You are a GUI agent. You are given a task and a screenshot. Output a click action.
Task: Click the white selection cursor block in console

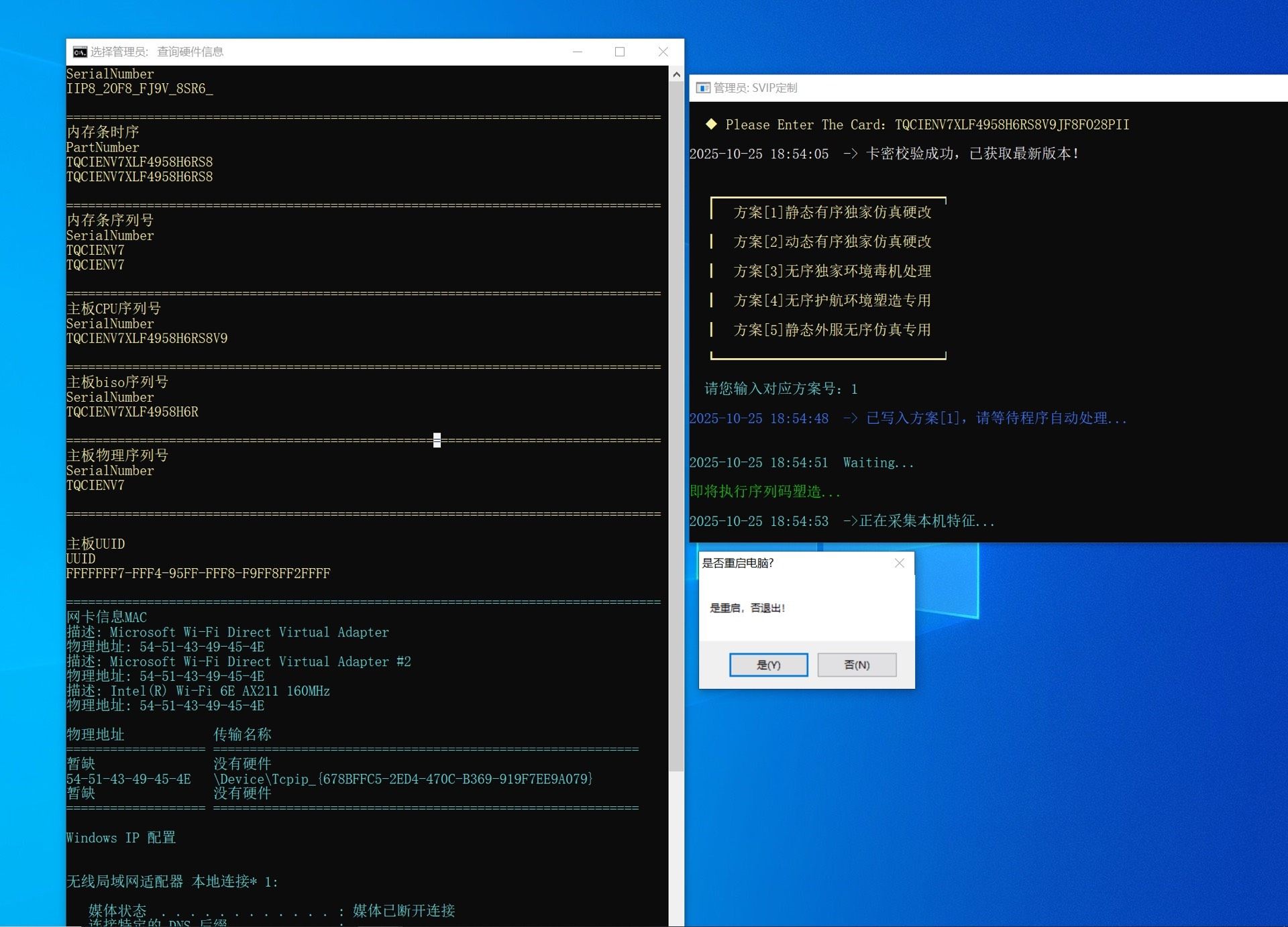point(437,440)
